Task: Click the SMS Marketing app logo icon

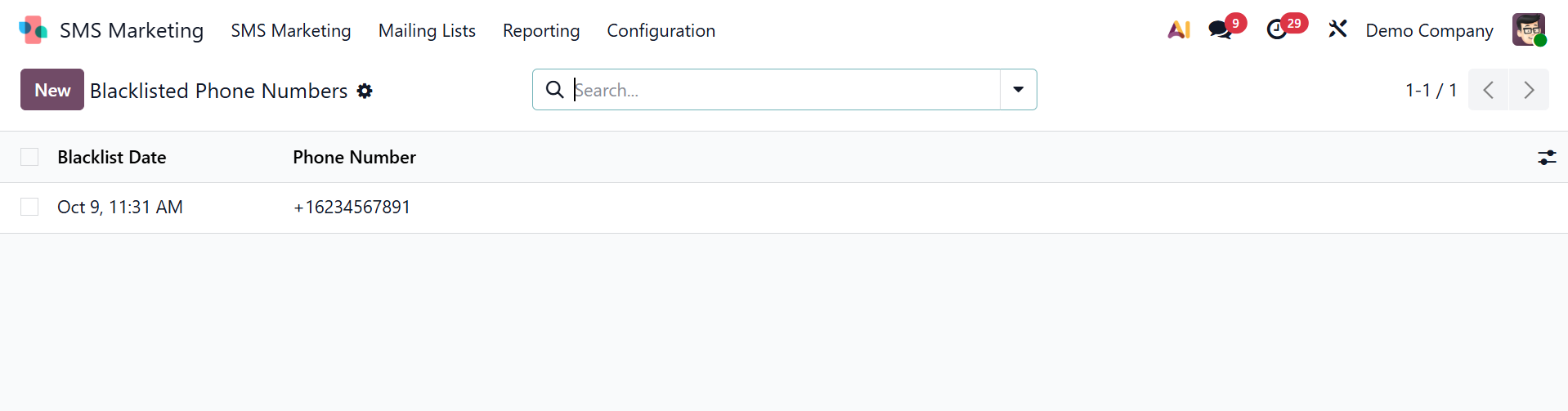Action: pos(33,30)
